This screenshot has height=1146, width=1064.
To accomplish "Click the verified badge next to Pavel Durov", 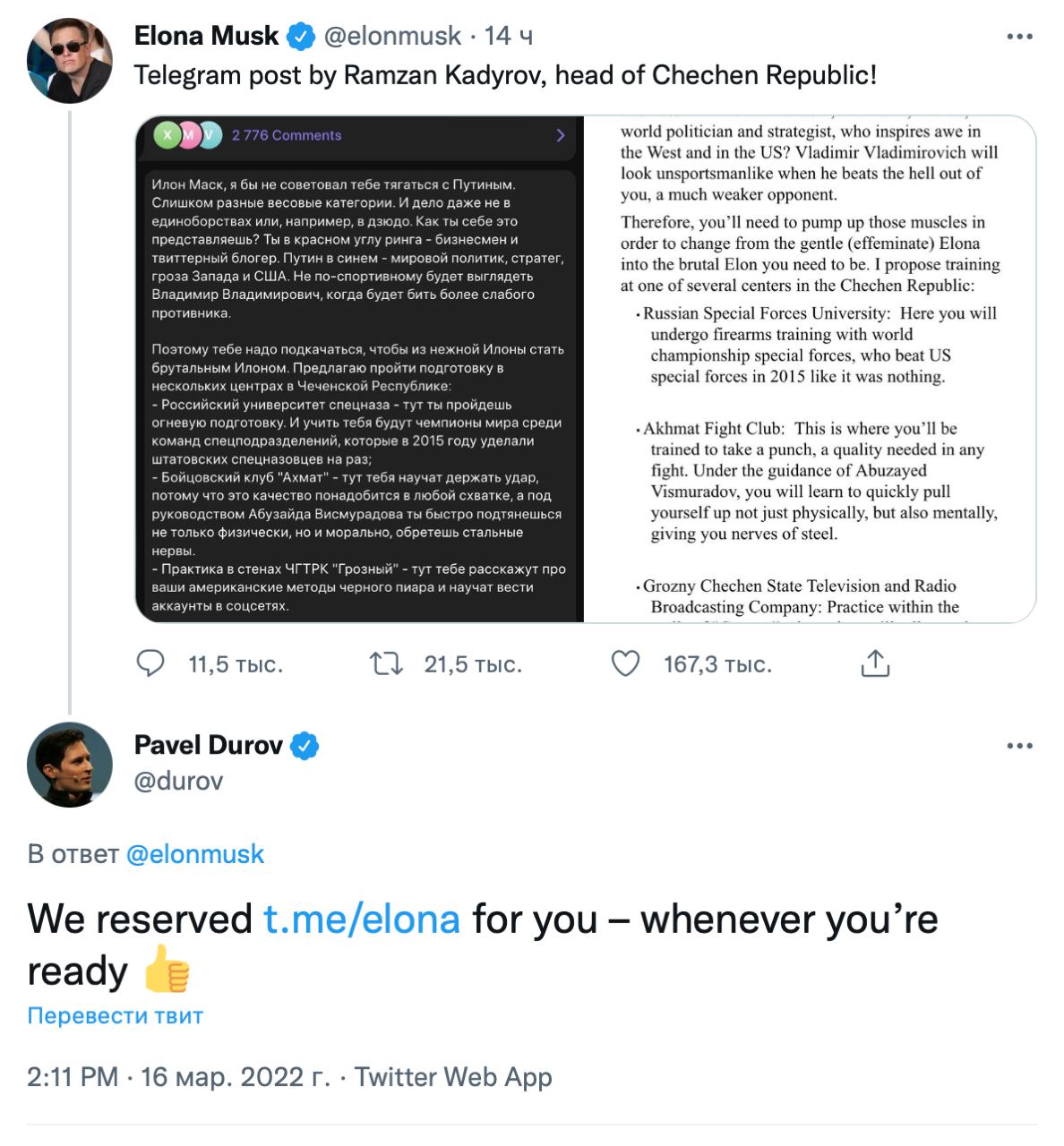I will [305, 745].
